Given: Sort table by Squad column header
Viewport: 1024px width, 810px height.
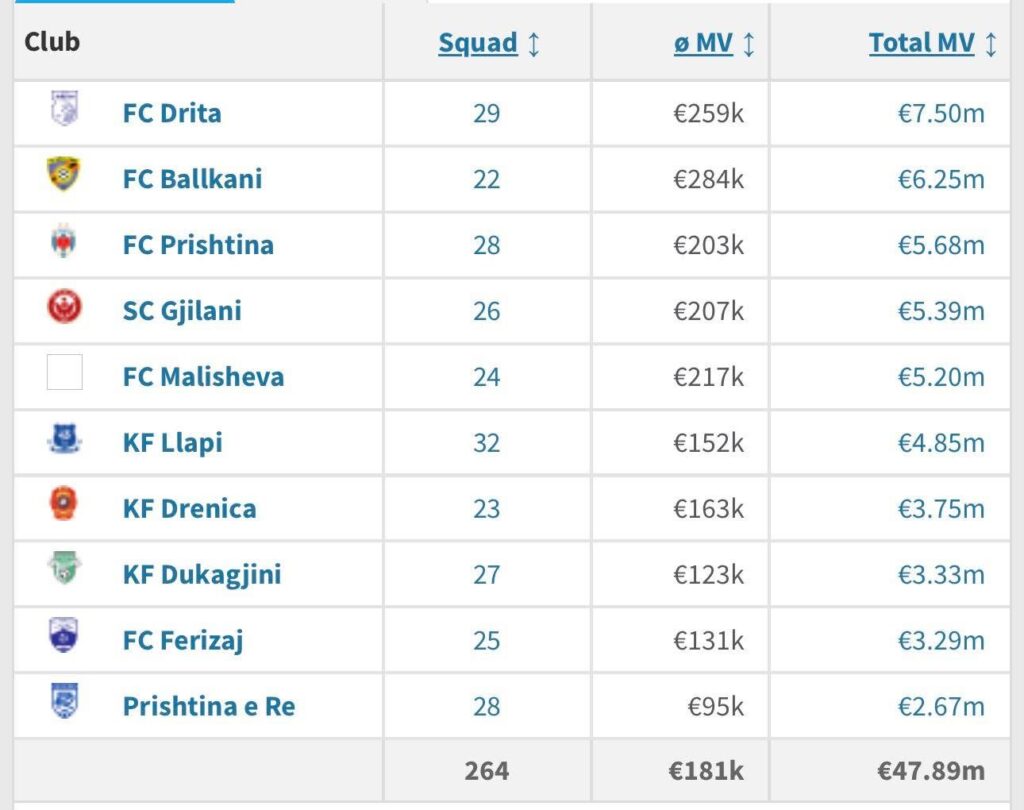Looking at the screenshot, I should pyautogui.click(x=478, y=44).
